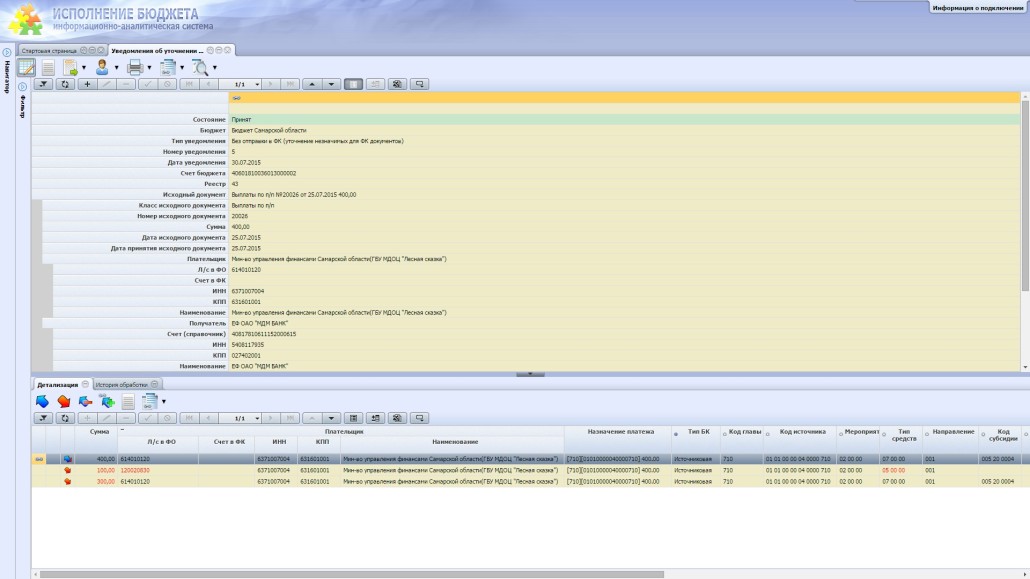1030x579 pixels.
Task: Click comment bubble button in Детализация toolbar
Action: [x=419, y=418]
